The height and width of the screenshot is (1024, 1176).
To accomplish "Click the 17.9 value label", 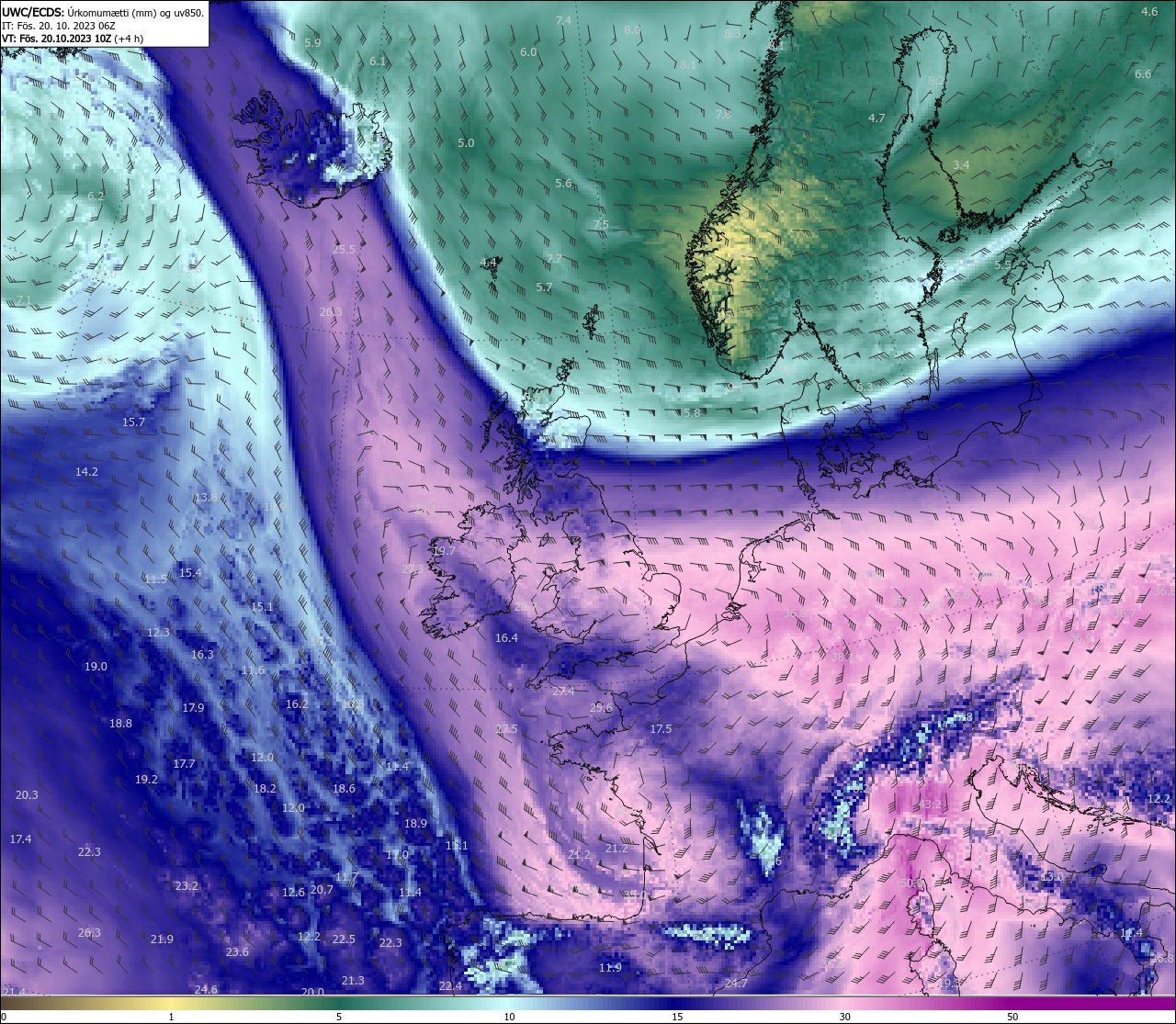I will [x=193, y=707].
